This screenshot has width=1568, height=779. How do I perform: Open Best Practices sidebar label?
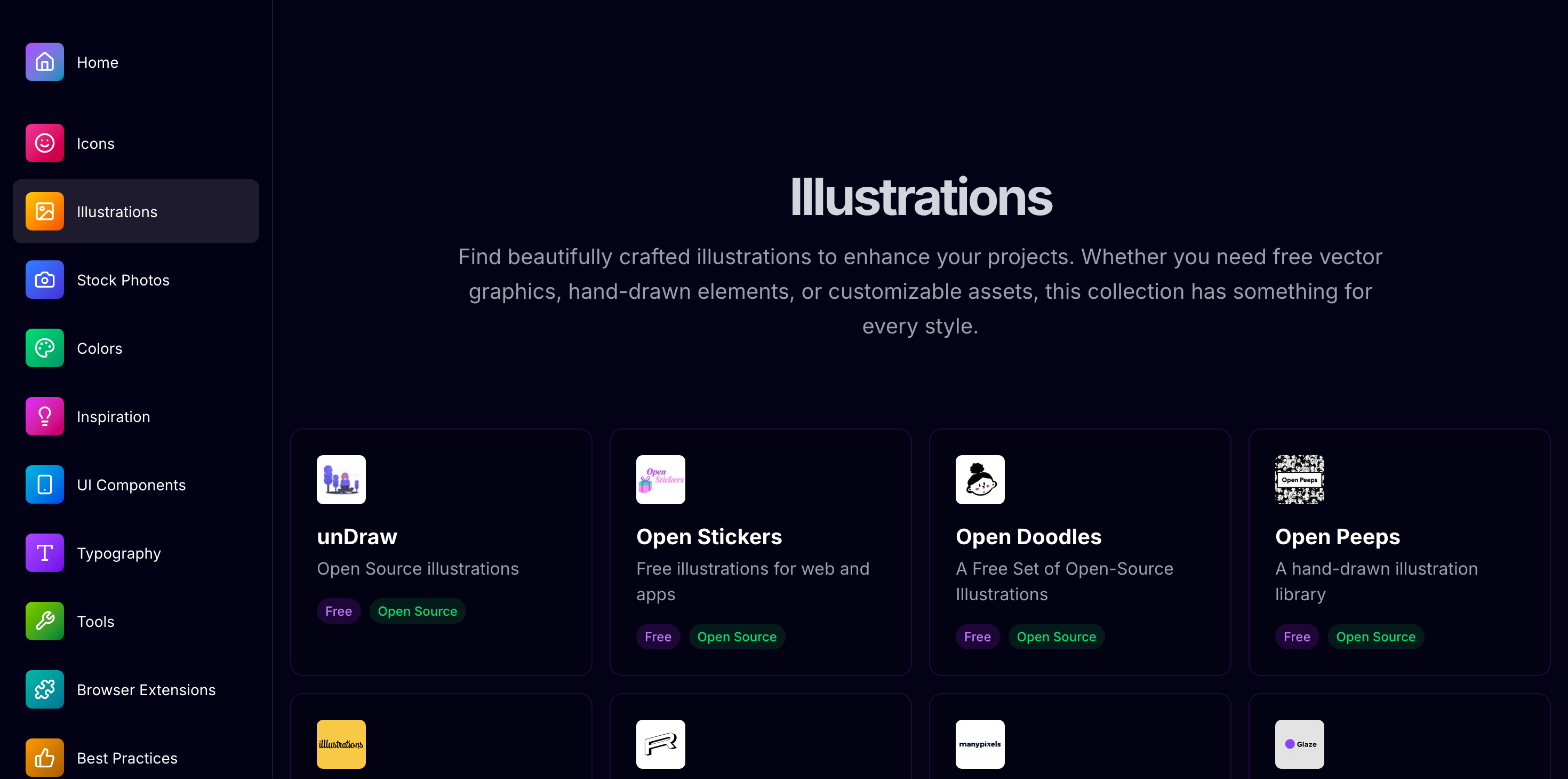(127, 757)
